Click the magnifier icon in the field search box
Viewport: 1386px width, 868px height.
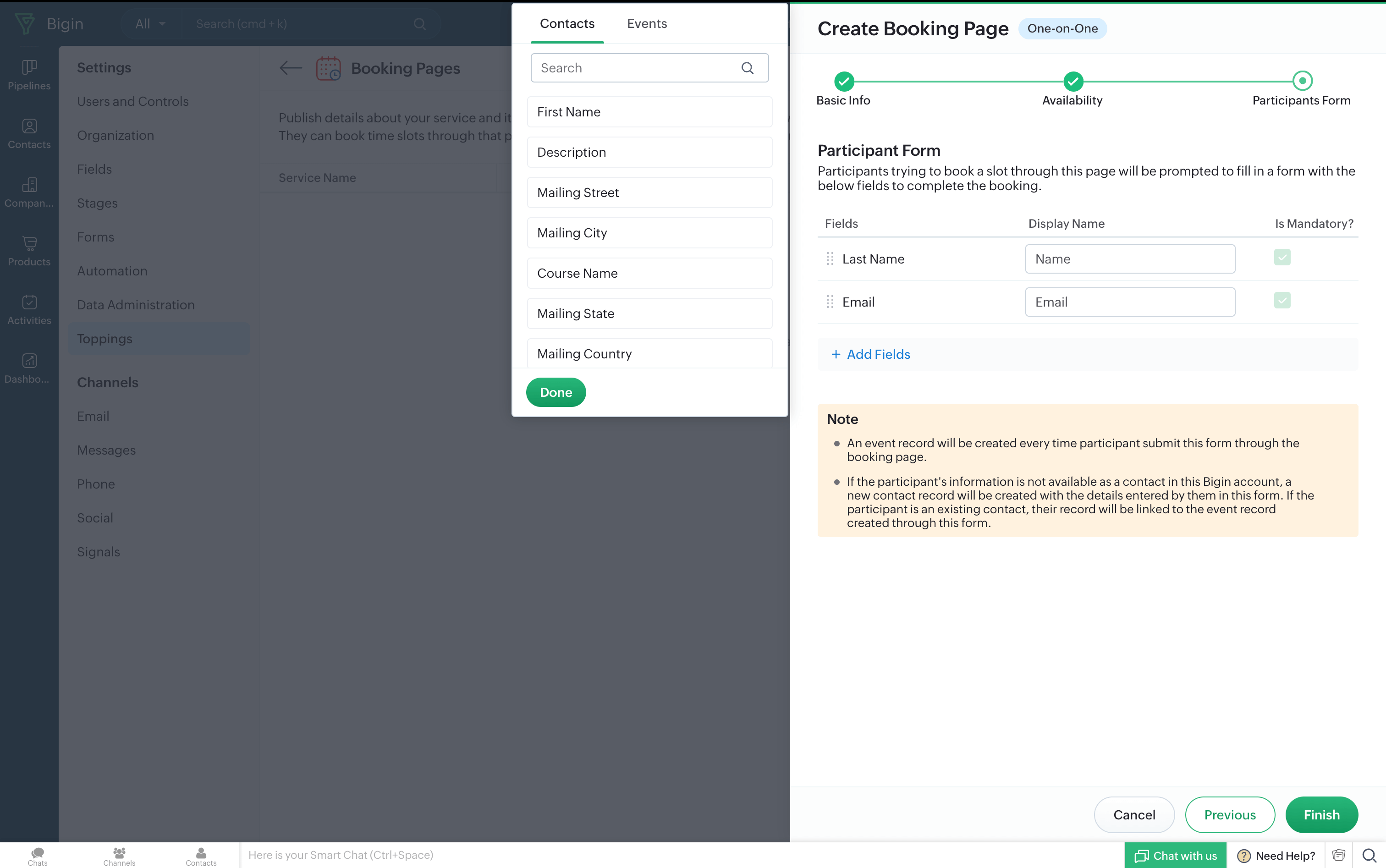pos(748,68)
